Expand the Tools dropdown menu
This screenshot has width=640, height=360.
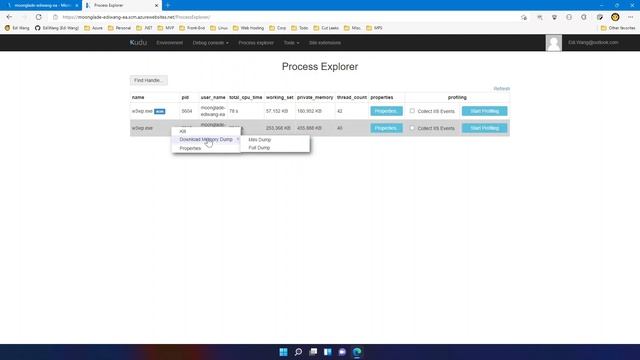click(291, 42)
